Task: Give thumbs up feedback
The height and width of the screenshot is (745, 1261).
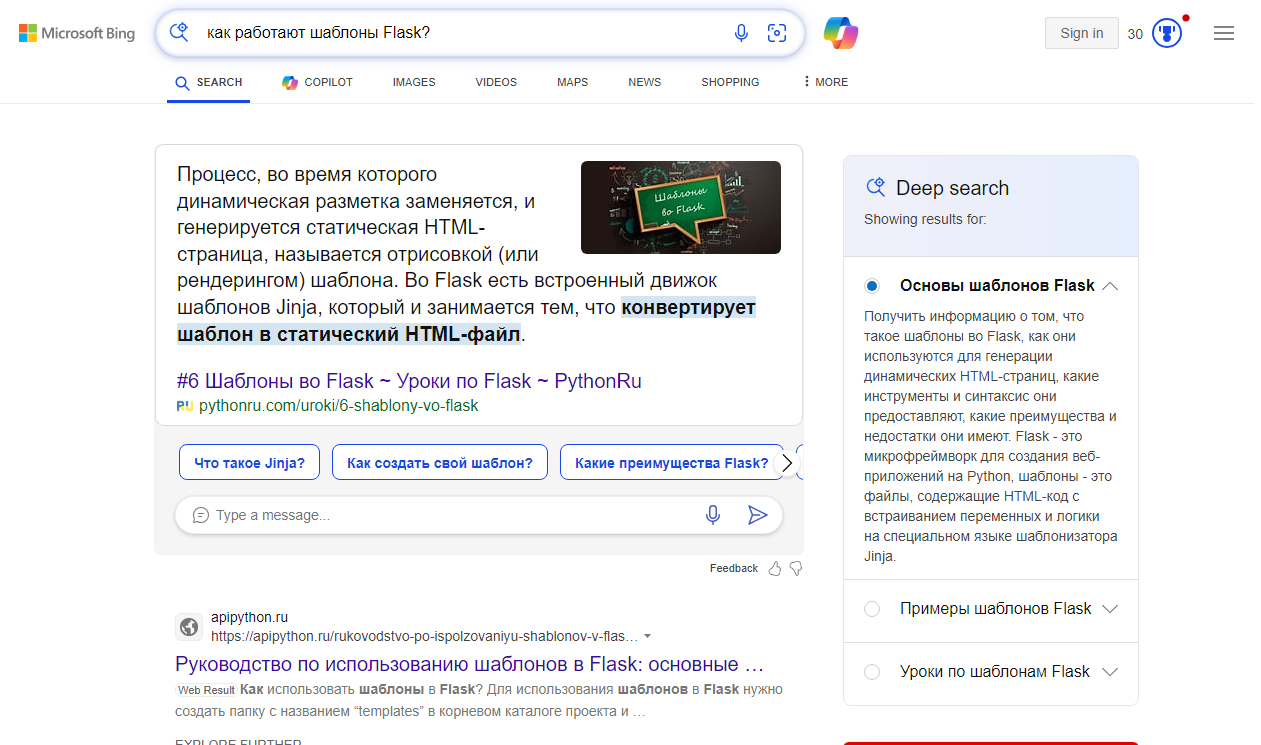Action: [x=775, y=568]
